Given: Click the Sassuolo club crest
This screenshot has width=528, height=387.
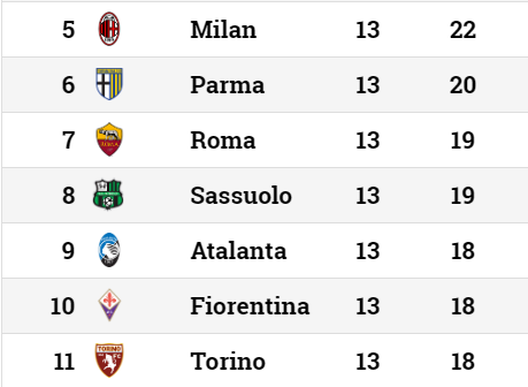Looking at the screenshot, I should coord(108,195).
